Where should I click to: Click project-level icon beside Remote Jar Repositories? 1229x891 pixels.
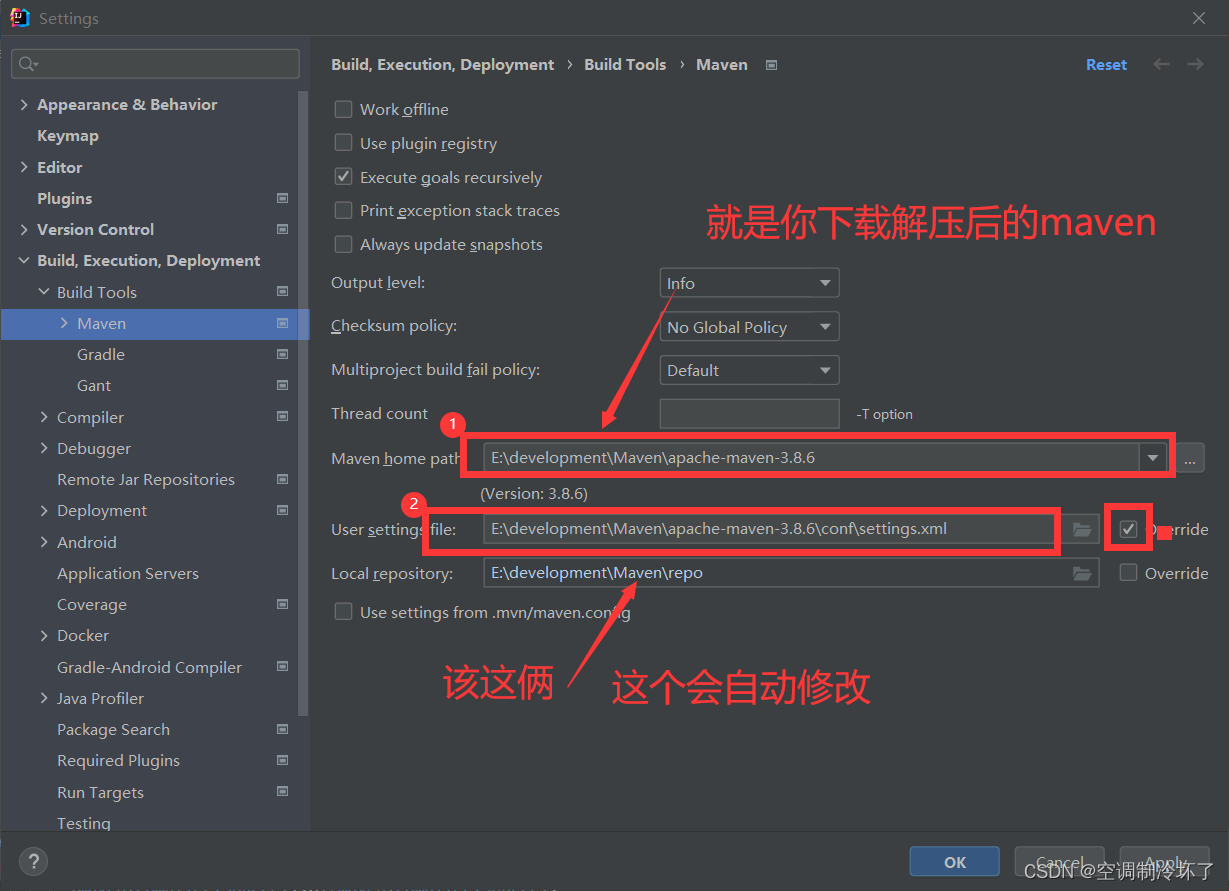pyautogui.click(x=282, y=479)
